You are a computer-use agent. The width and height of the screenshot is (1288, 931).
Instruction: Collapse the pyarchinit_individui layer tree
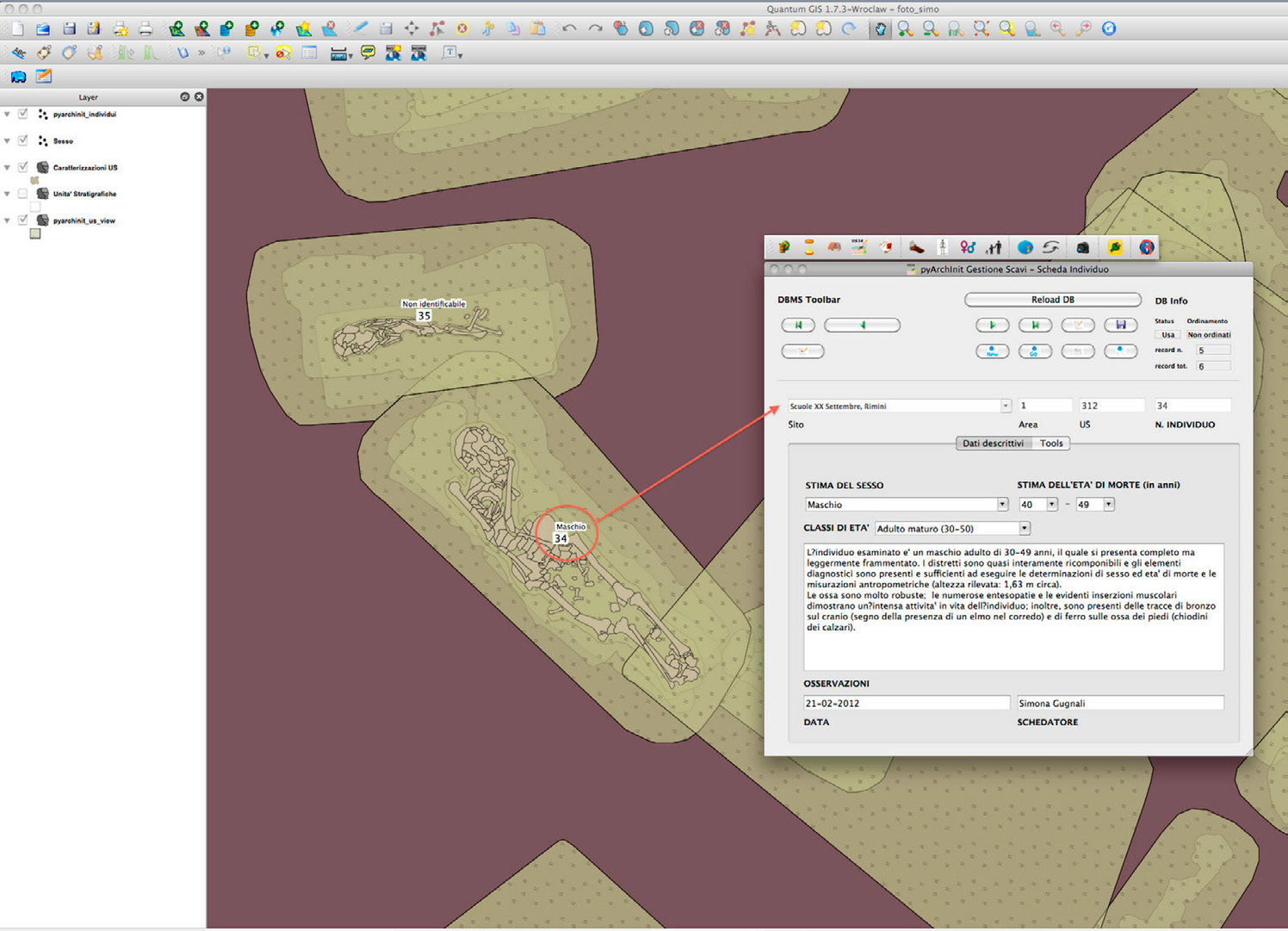(x=8, y=114)
